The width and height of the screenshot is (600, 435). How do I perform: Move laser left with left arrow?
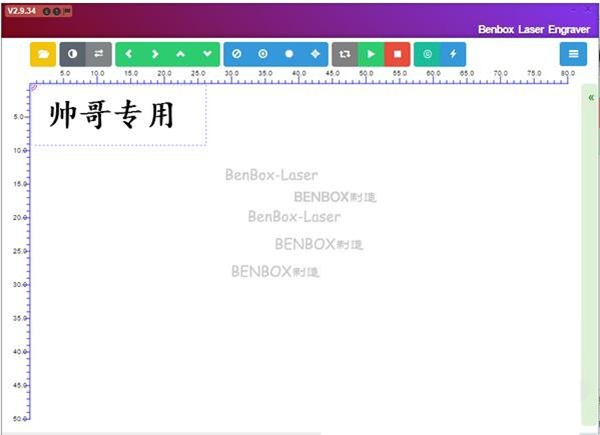coord(129,54)
